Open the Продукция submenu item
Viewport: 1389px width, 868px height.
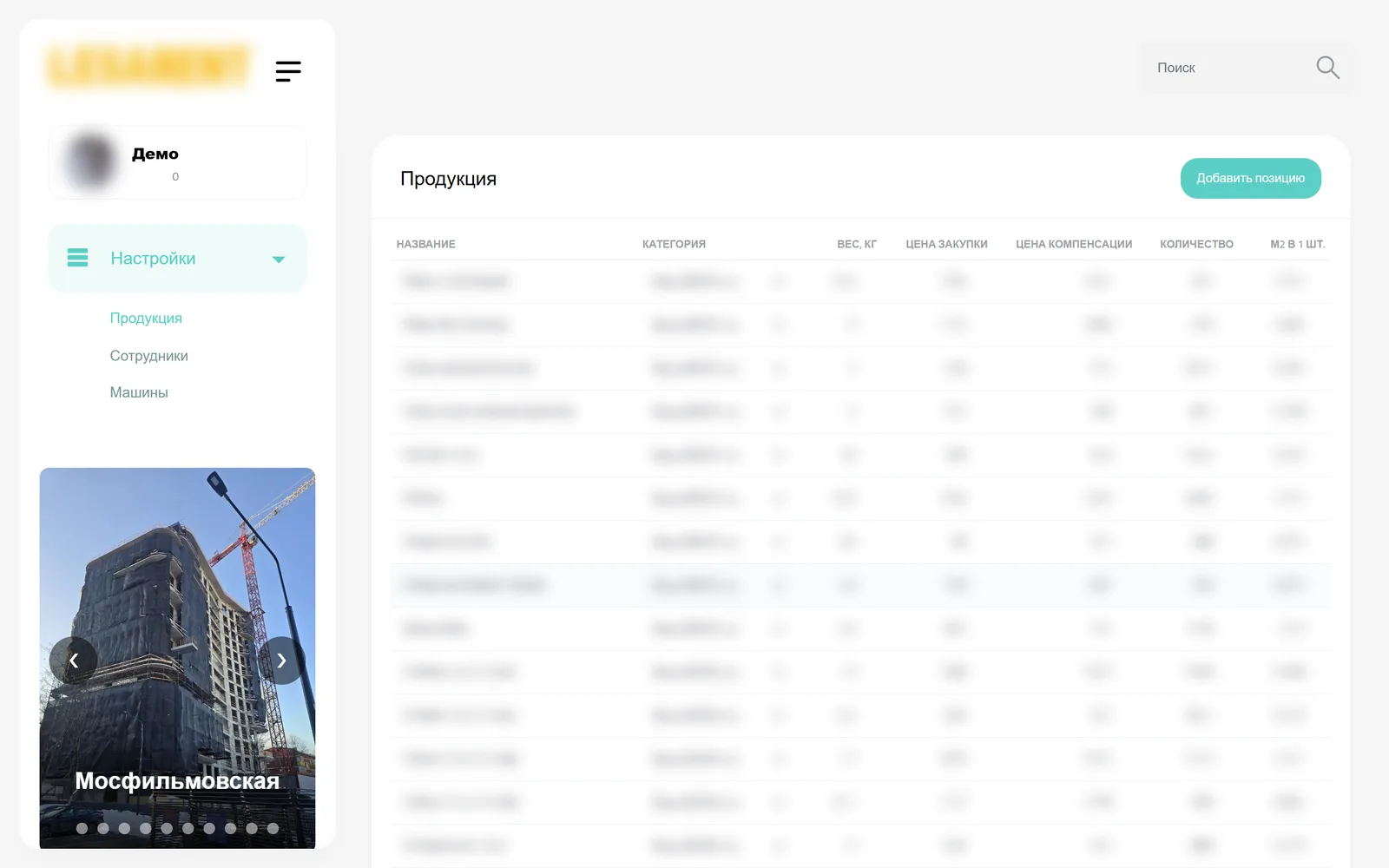(x=146, y=319)
